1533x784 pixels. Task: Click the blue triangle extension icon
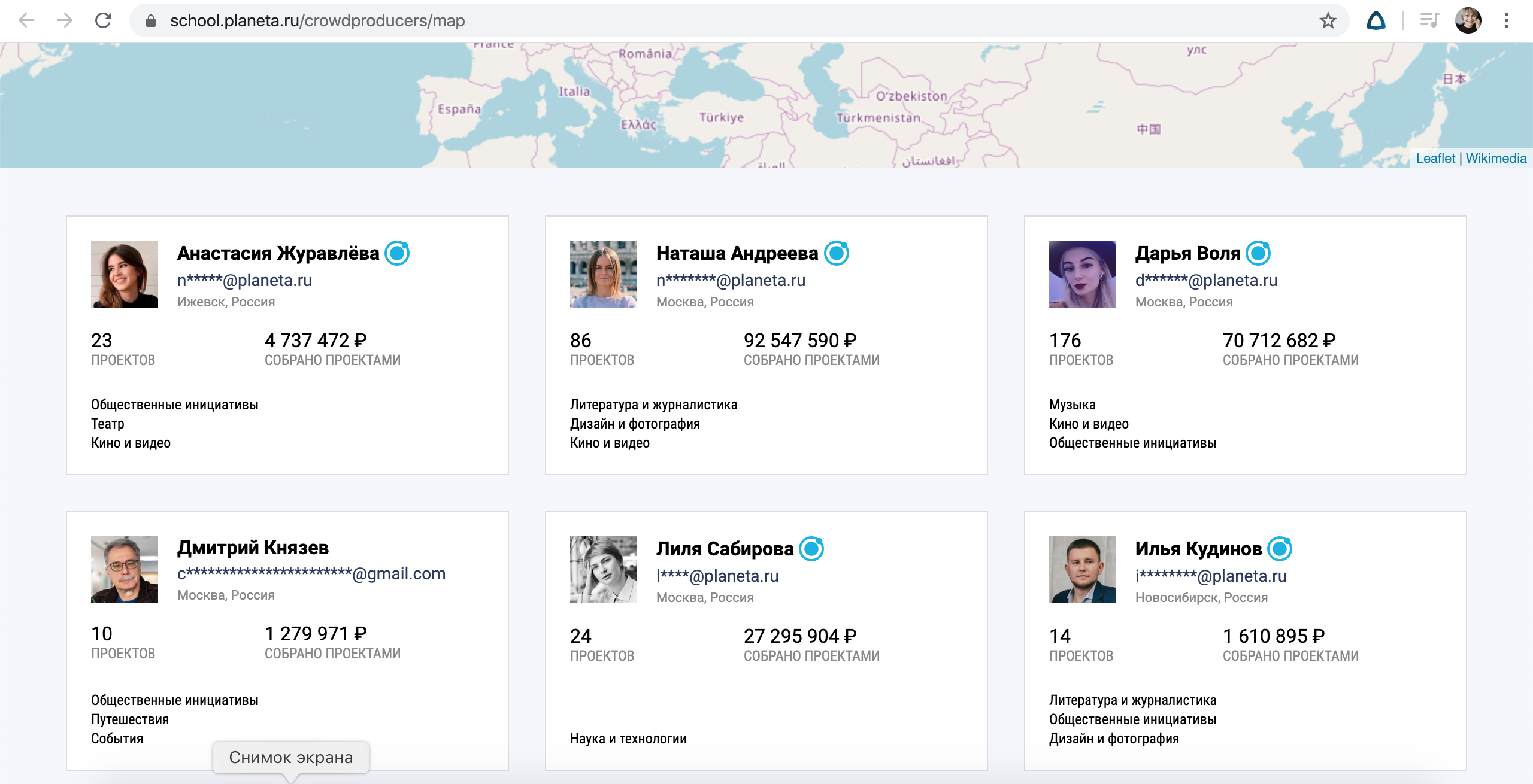pos(1376,21)
